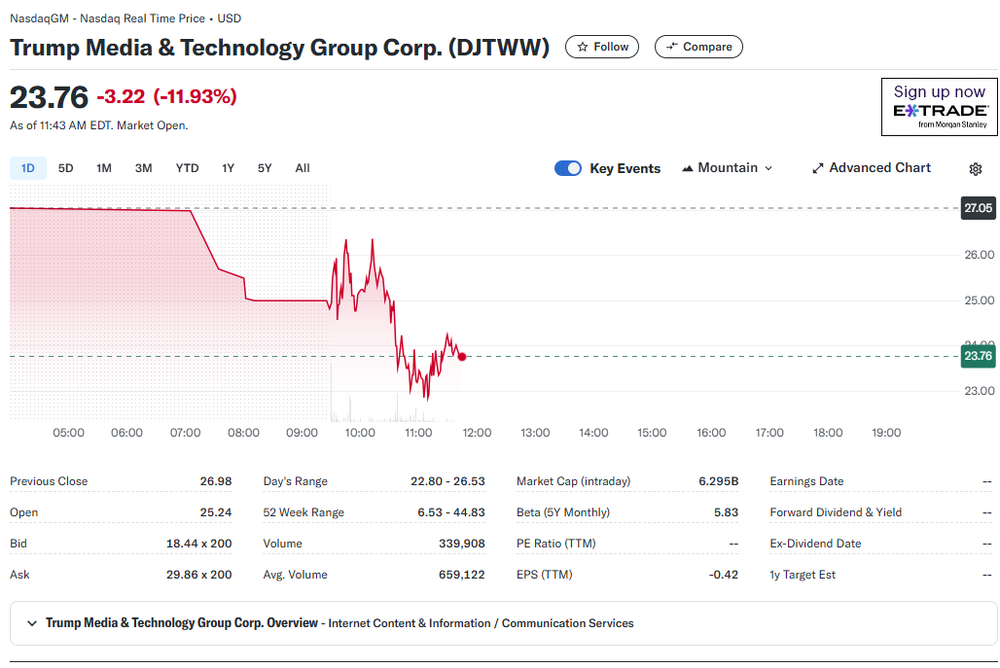
Task: Click the Compare button
Action: point(698,47)
